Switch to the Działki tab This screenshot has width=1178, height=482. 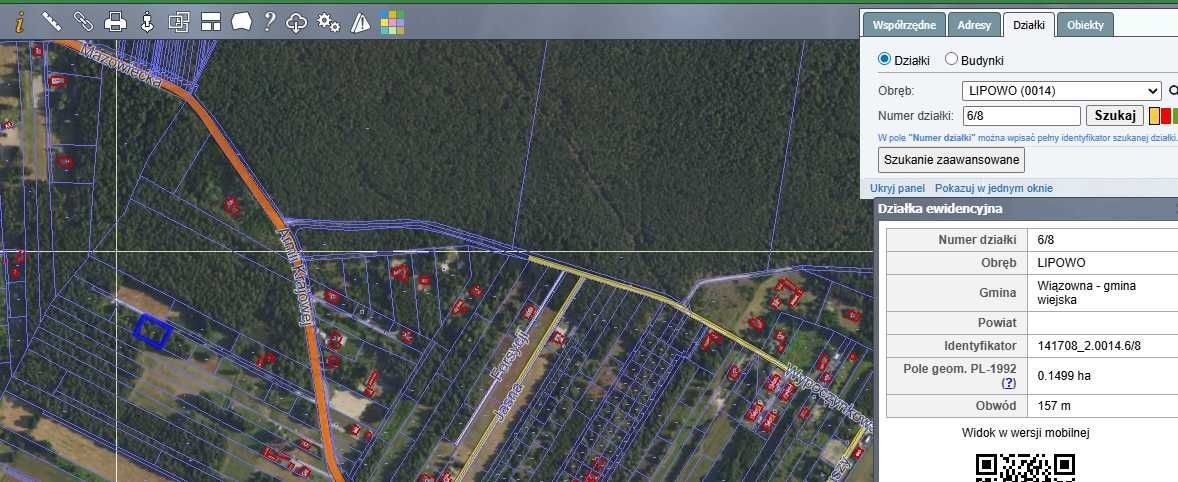click(1028, 25)
